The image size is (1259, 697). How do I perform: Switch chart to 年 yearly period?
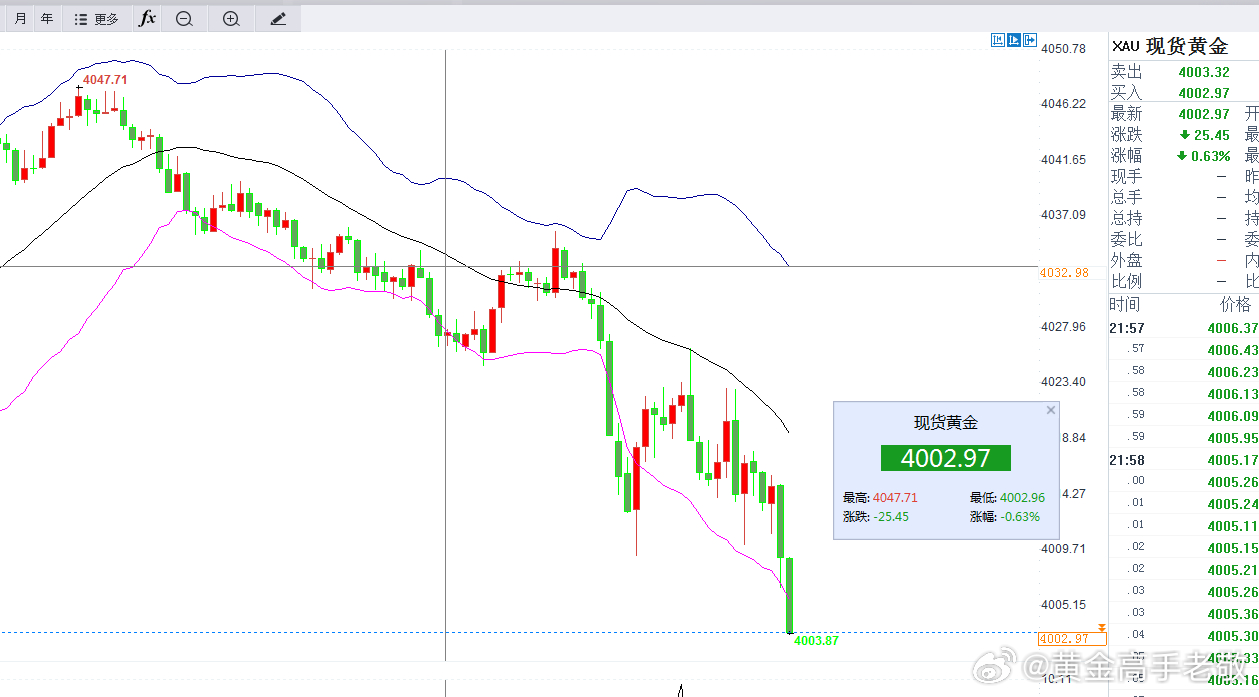click(x=47, y=18)
